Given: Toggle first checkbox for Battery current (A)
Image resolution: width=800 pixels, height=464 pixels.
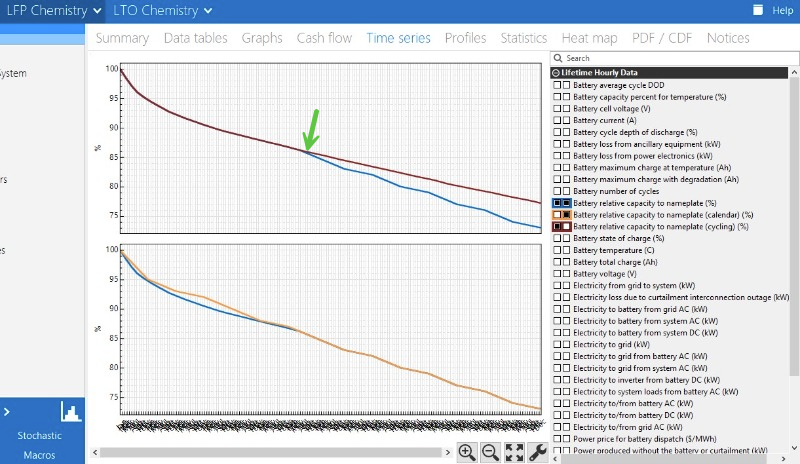Looking at the screenshot, I should click(557, 120).
